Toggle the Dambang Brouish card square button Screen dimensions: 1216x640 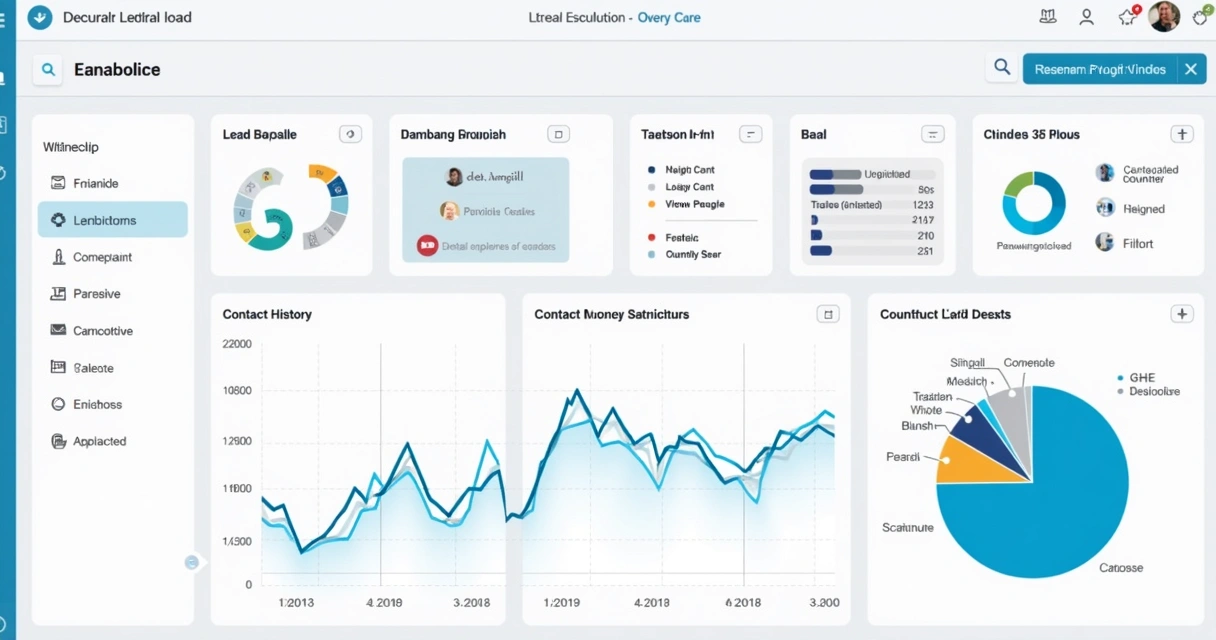559,134
